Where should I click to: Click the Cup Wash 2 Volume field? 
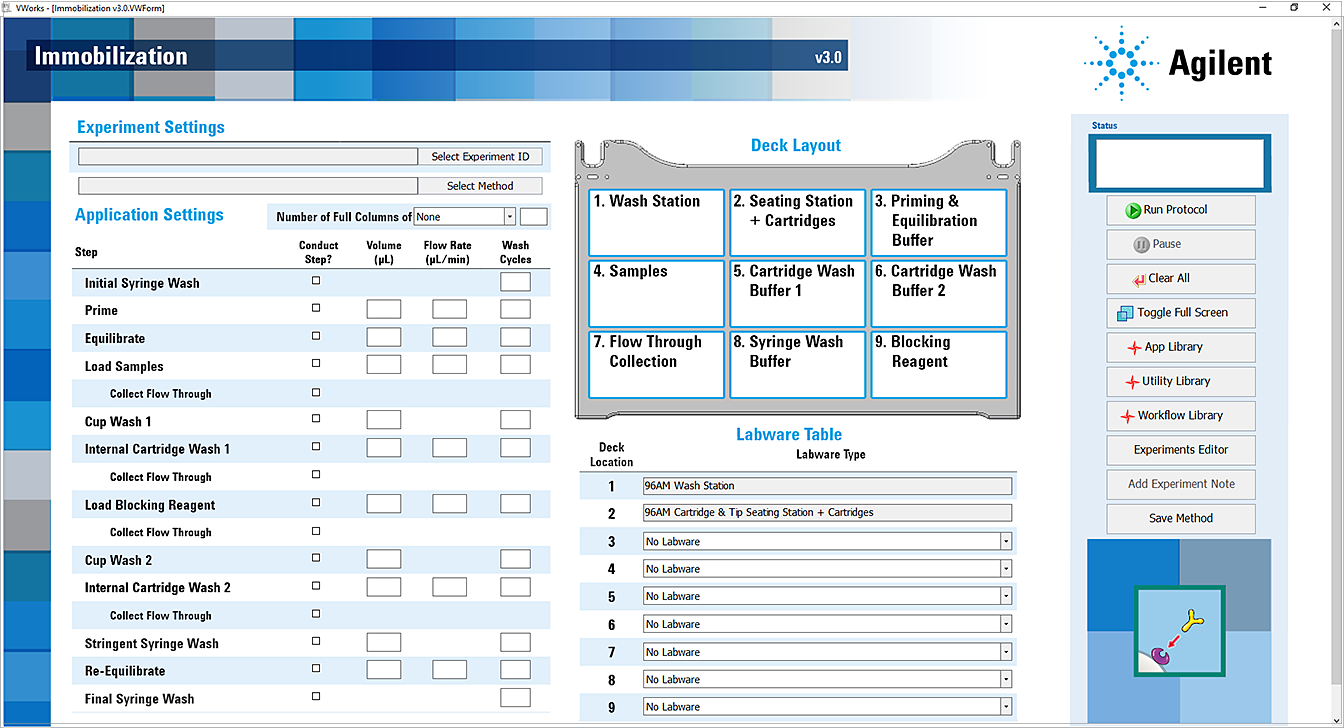coord(384,559)
